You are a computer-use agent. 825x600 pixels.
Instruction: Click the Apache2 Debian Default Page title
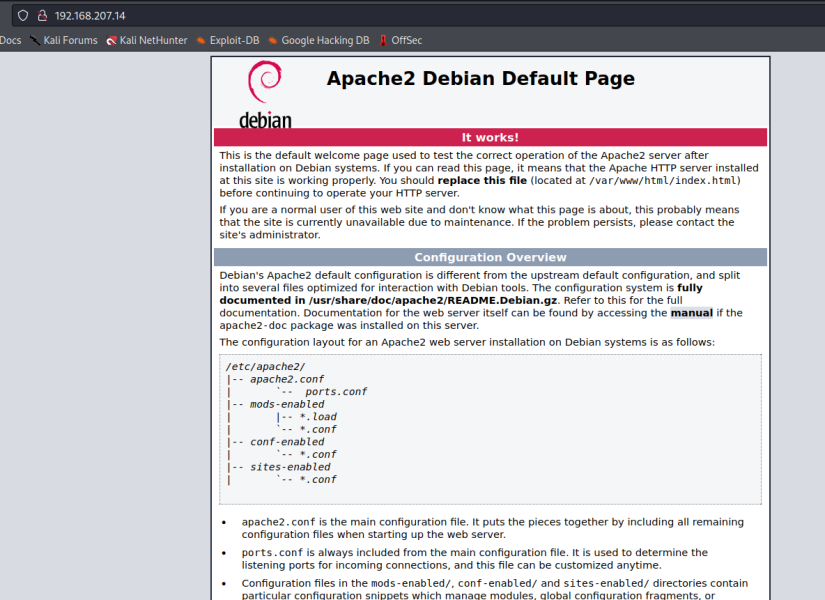(x=481, y=78)
